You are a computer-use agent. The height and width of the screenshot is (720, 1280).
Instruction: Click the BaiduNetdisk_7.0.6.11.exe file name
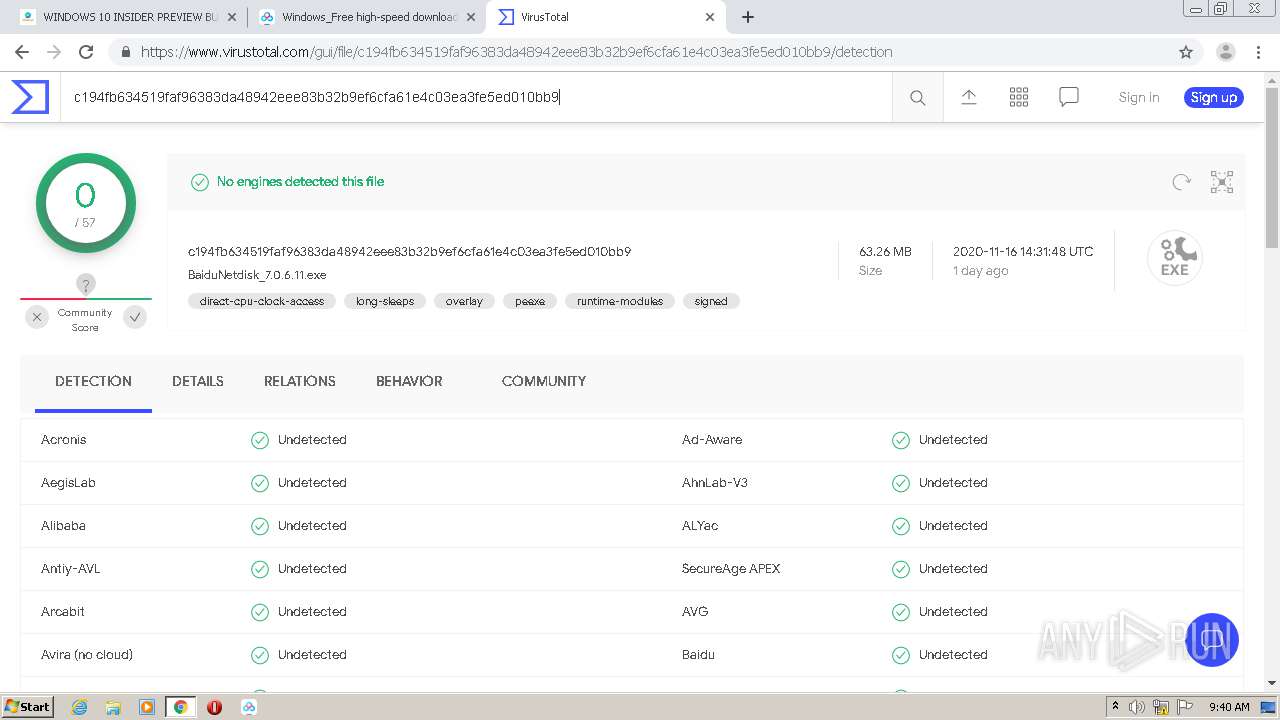click(x=257, y=275)
